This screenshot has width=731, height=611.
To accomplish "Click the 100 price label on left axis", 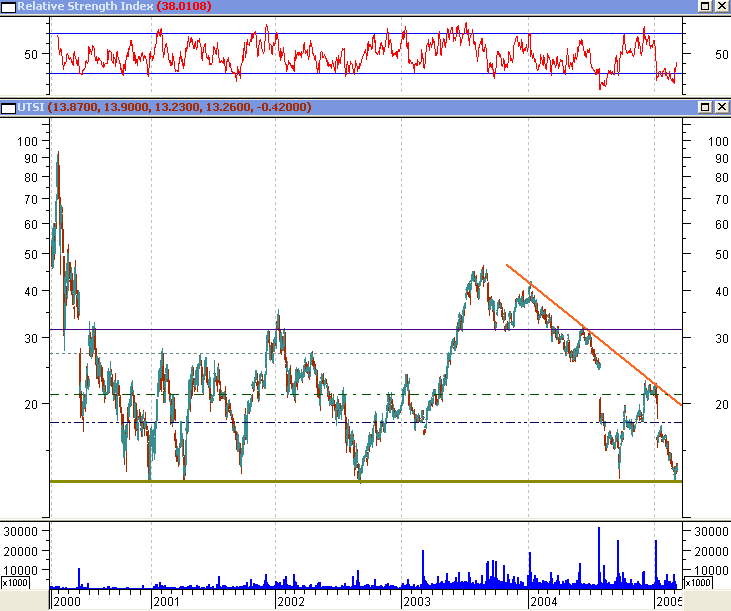I will pos(27,141).
